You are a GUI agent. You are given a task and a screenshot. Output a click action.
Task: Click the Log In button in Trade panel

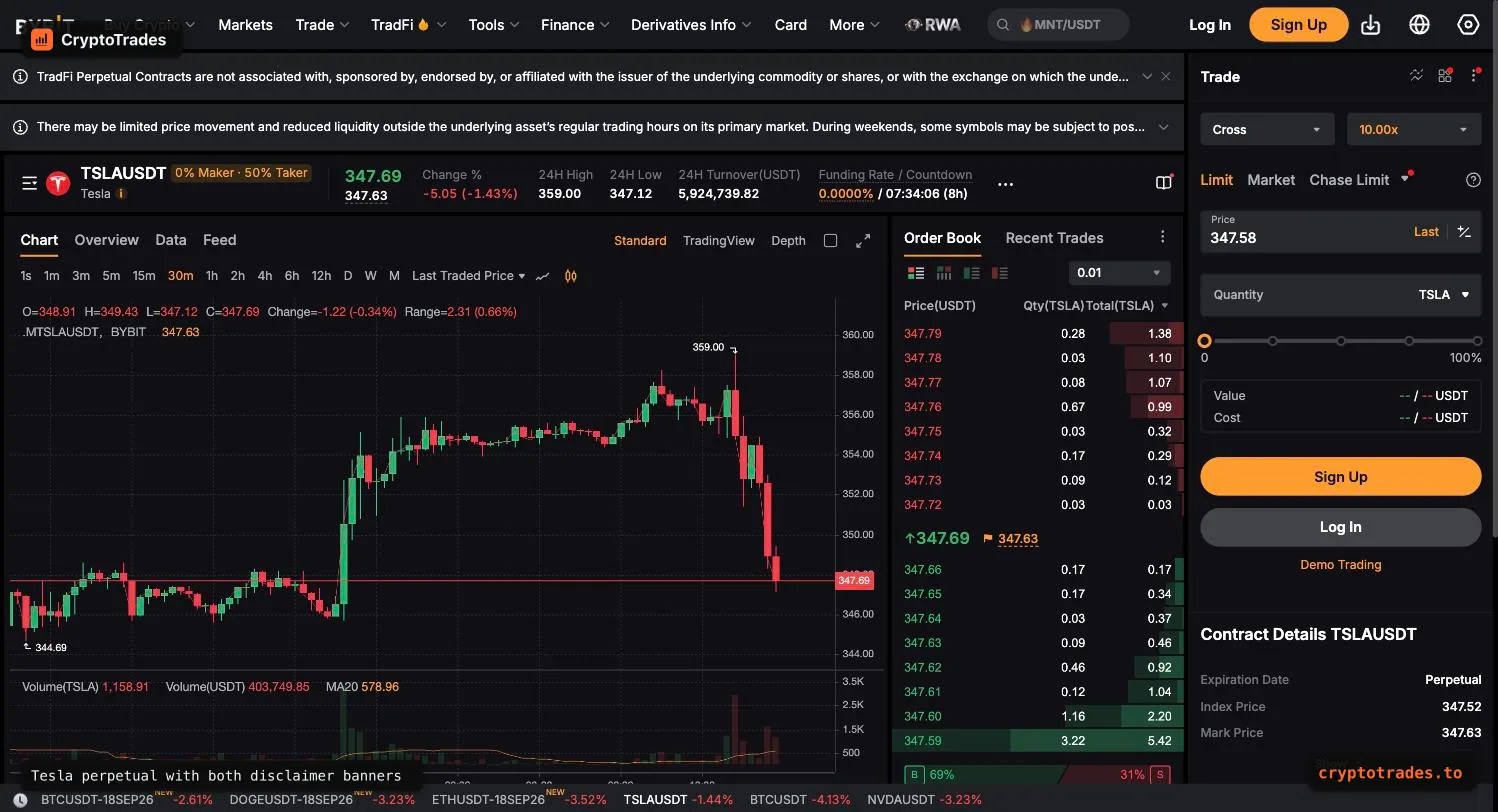point(1340,527)
